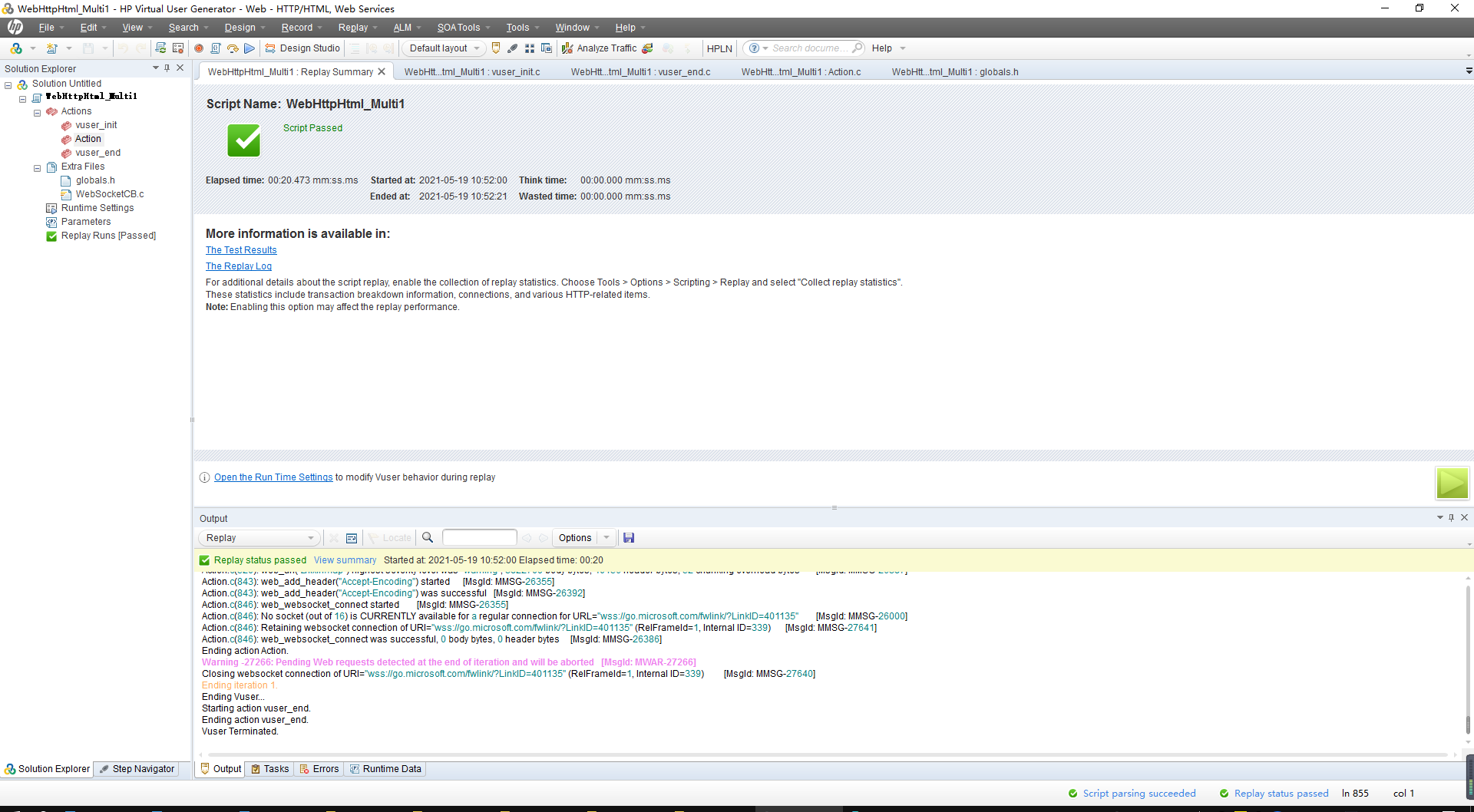Open the New Script dropdown arrow
Viewport: 1474px width, 812px height.
click(x=69, y=48)
